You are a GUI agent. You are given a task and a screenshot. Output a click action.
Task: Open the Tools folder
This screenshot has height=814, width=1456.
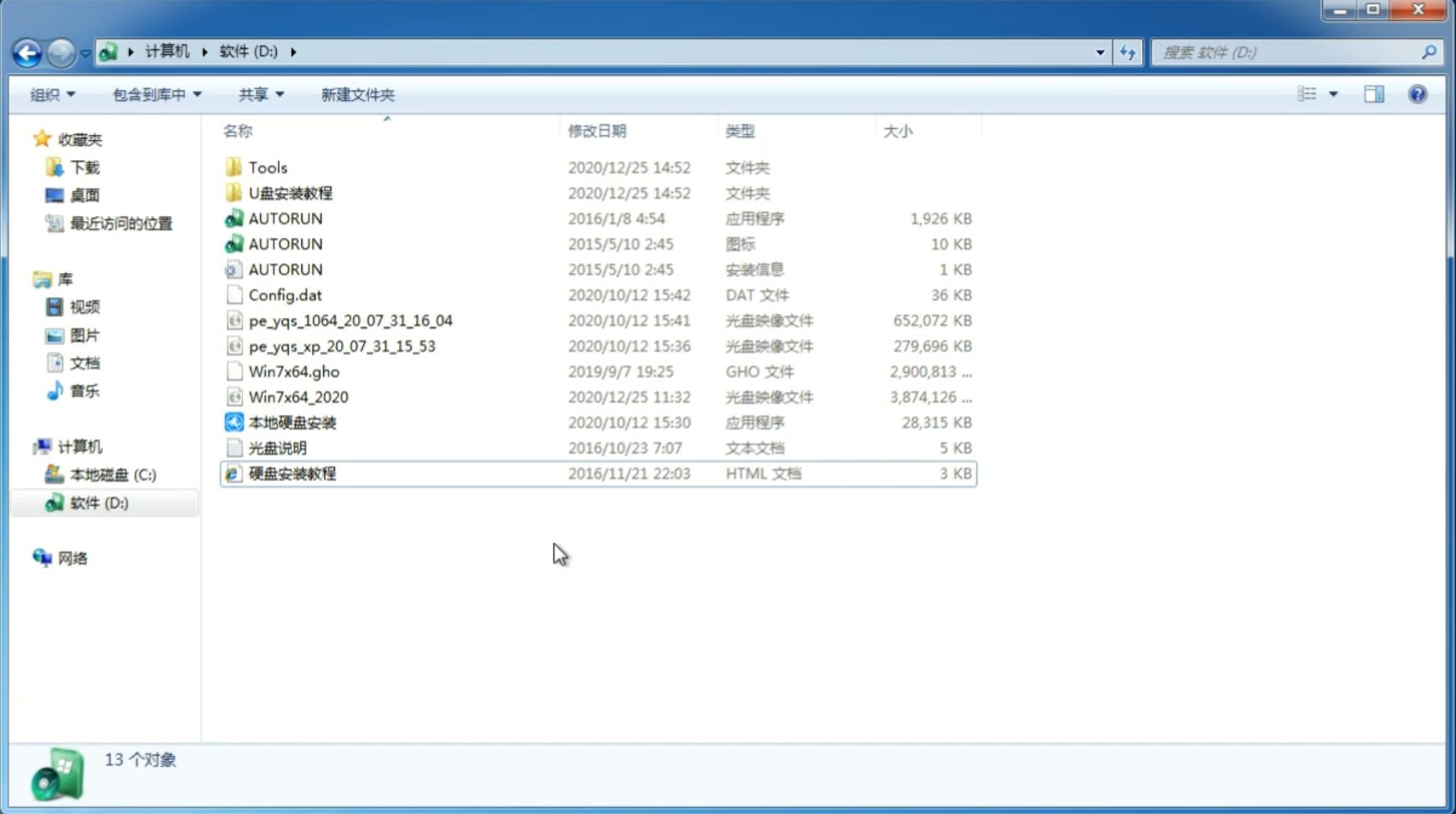pyautogui.click(x=267, y=167)
